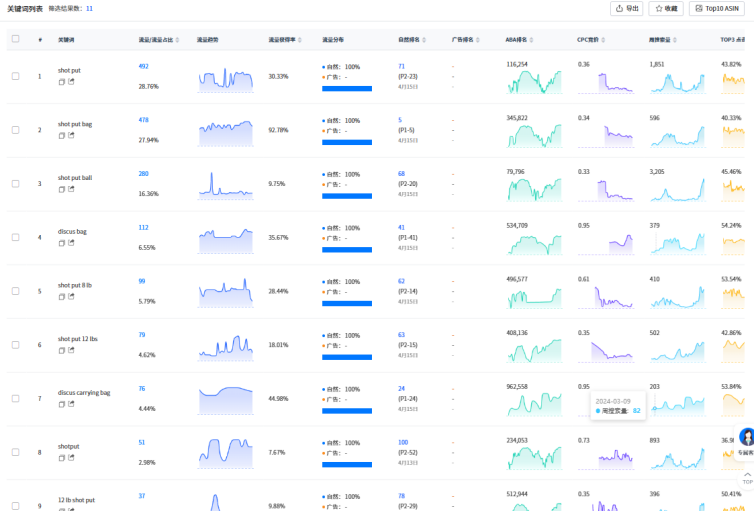
Task: Open external link icon for 'shot put'
Action: click(71, 82)
